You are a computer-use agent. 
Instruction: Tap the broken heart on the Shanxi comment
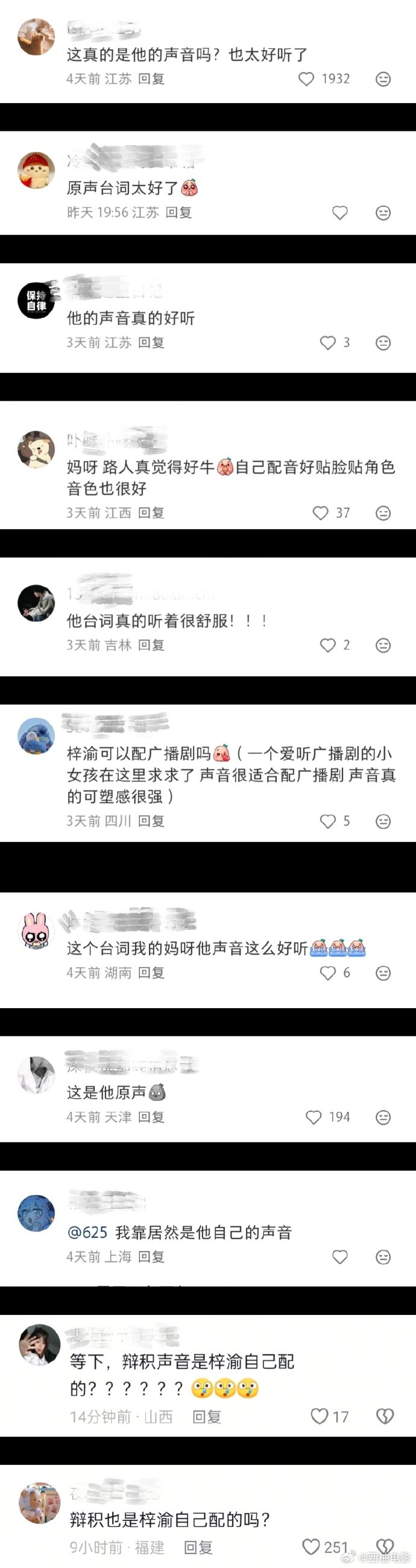[385, 1416]
